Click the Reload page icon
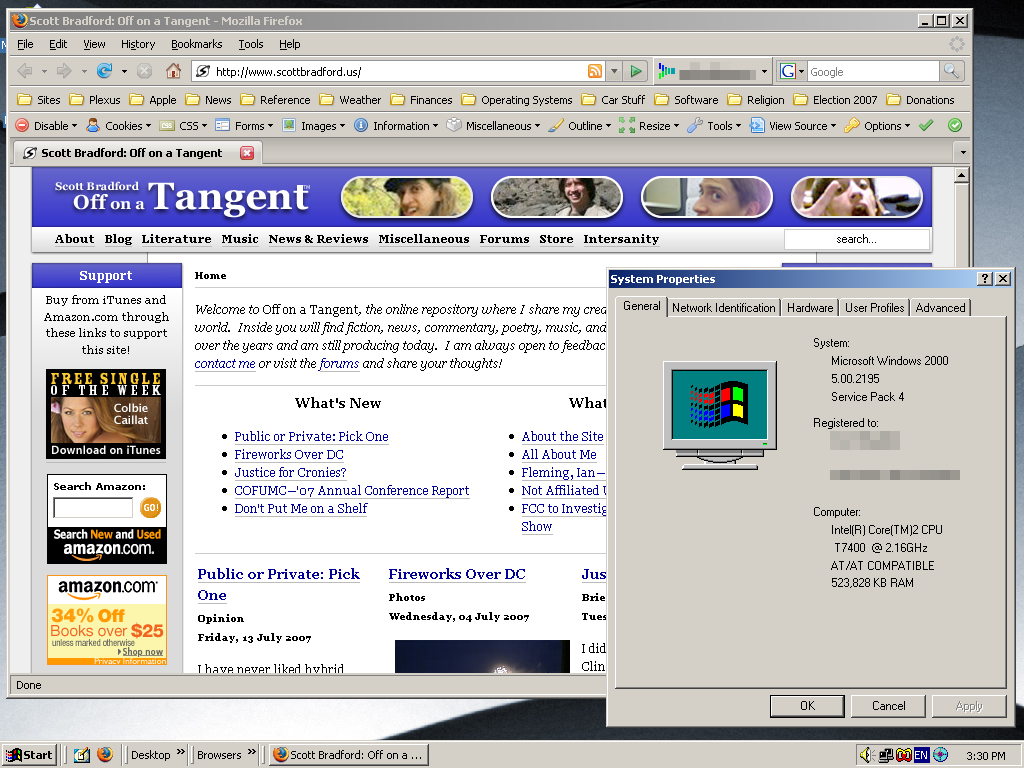1024x768 pixels. [x=104, y=71]
